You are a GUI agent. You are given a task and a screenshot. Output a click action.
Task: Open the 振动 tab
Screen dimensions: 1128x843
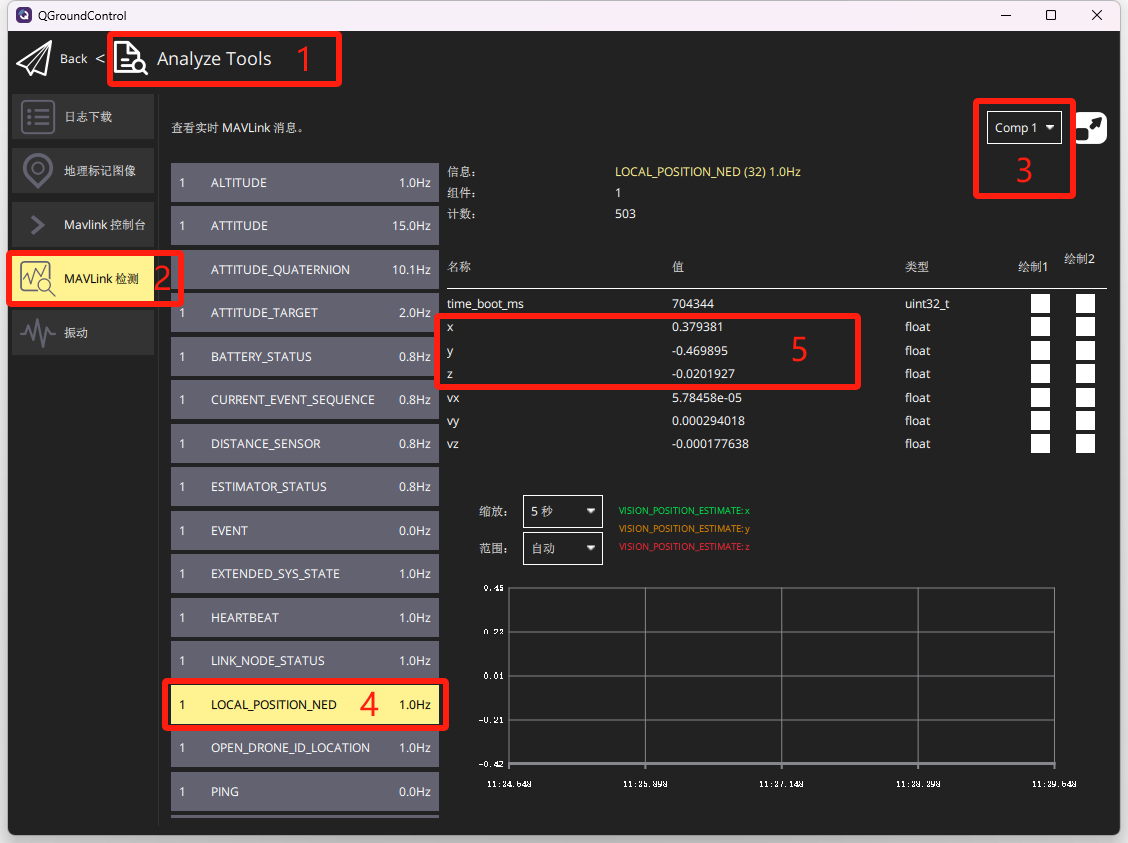tap(83, 332)
